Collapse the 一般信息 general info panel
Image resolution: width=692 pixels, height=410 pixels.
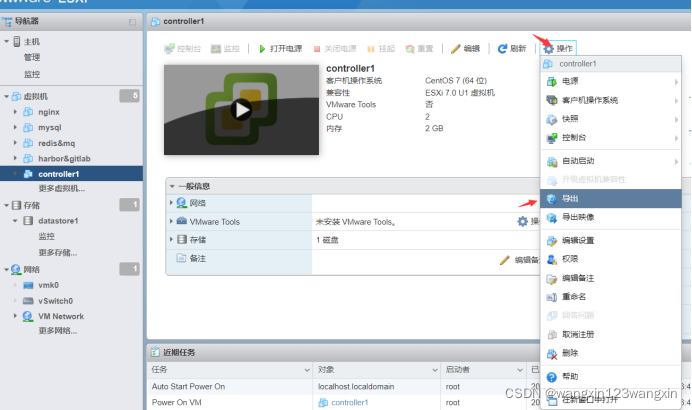tap(172, 186)
